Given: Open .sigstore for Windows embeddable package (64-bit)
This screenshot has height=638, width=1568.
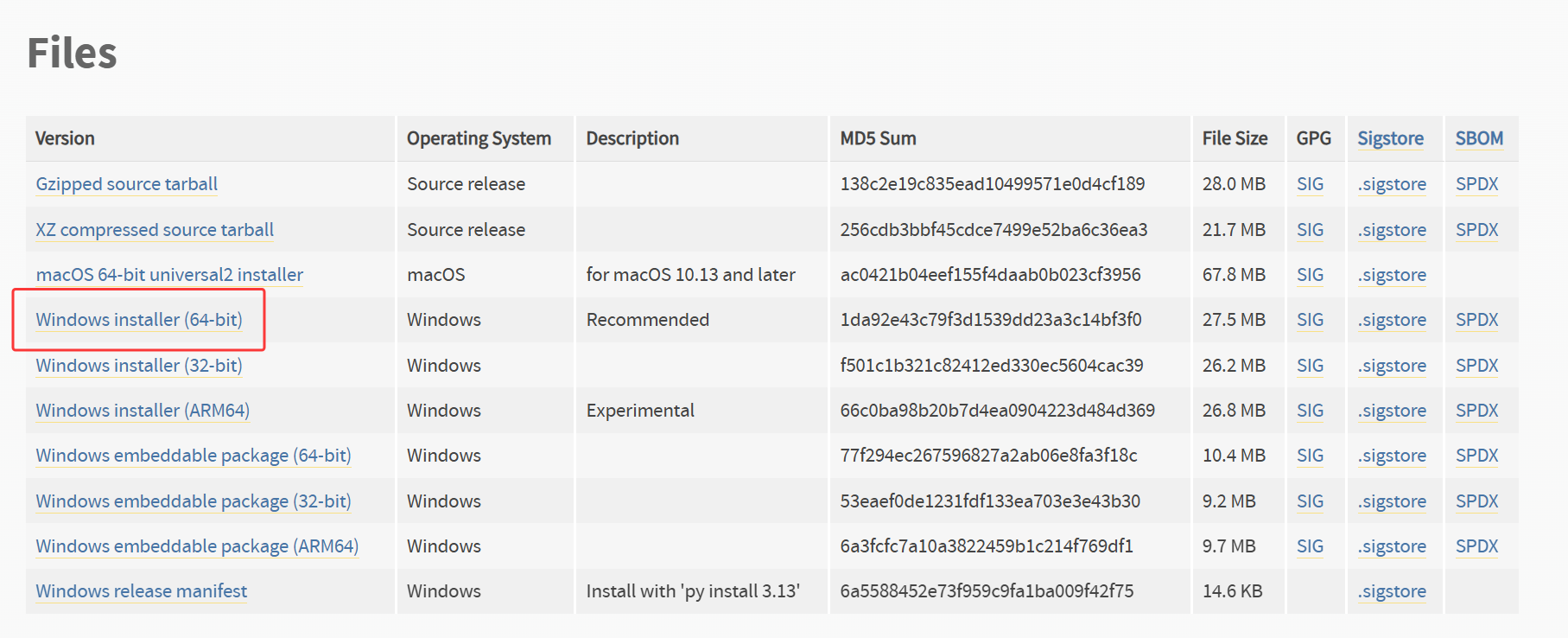Looking at the screenshot, I should click(x=1392, y=456).
